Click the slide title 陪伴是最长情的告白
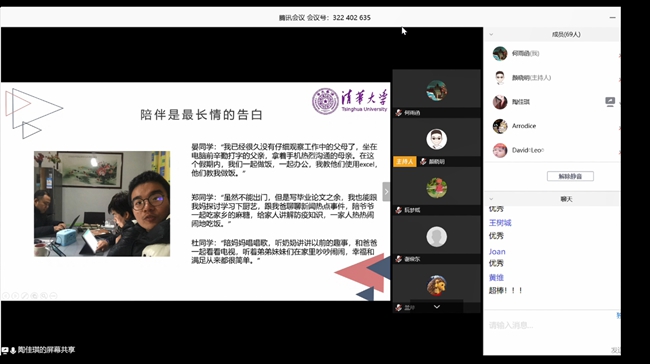Image resolution: width=650 pixels, height=364 pixels. point(201,115)
